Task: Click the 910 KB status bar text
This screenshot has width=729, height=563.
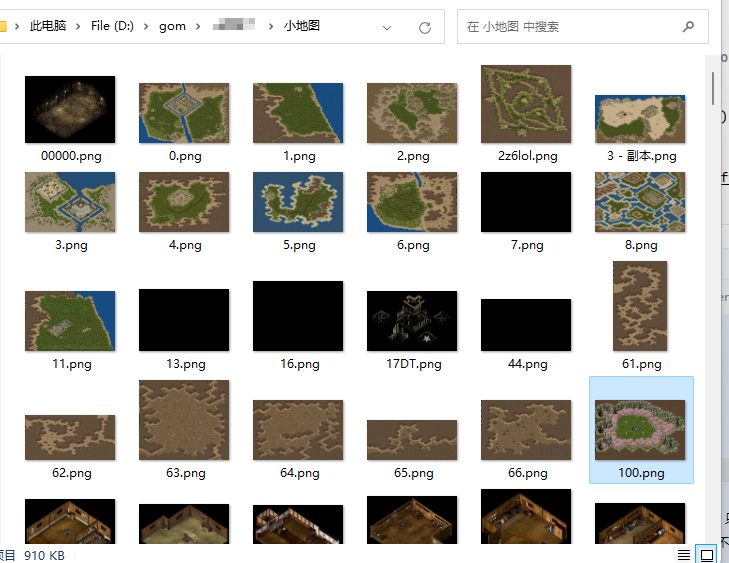Action: click(x=44, y=556)
